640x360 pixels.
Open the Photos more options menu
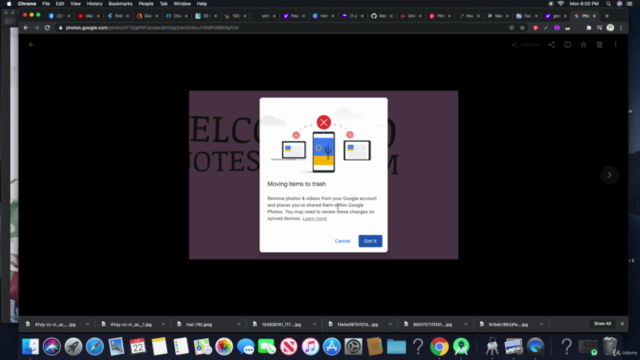616,44
